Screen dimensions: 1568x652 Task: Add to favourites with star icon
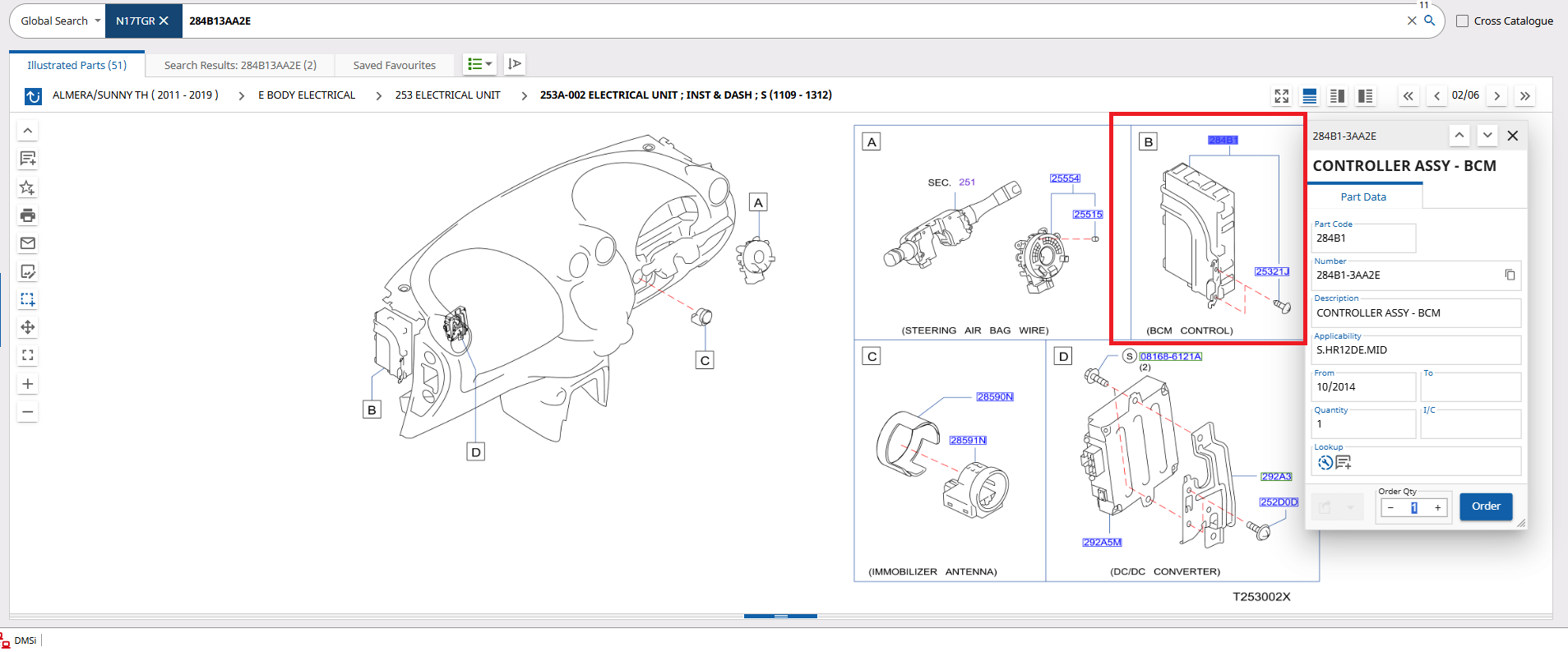(x=28, y=187)
